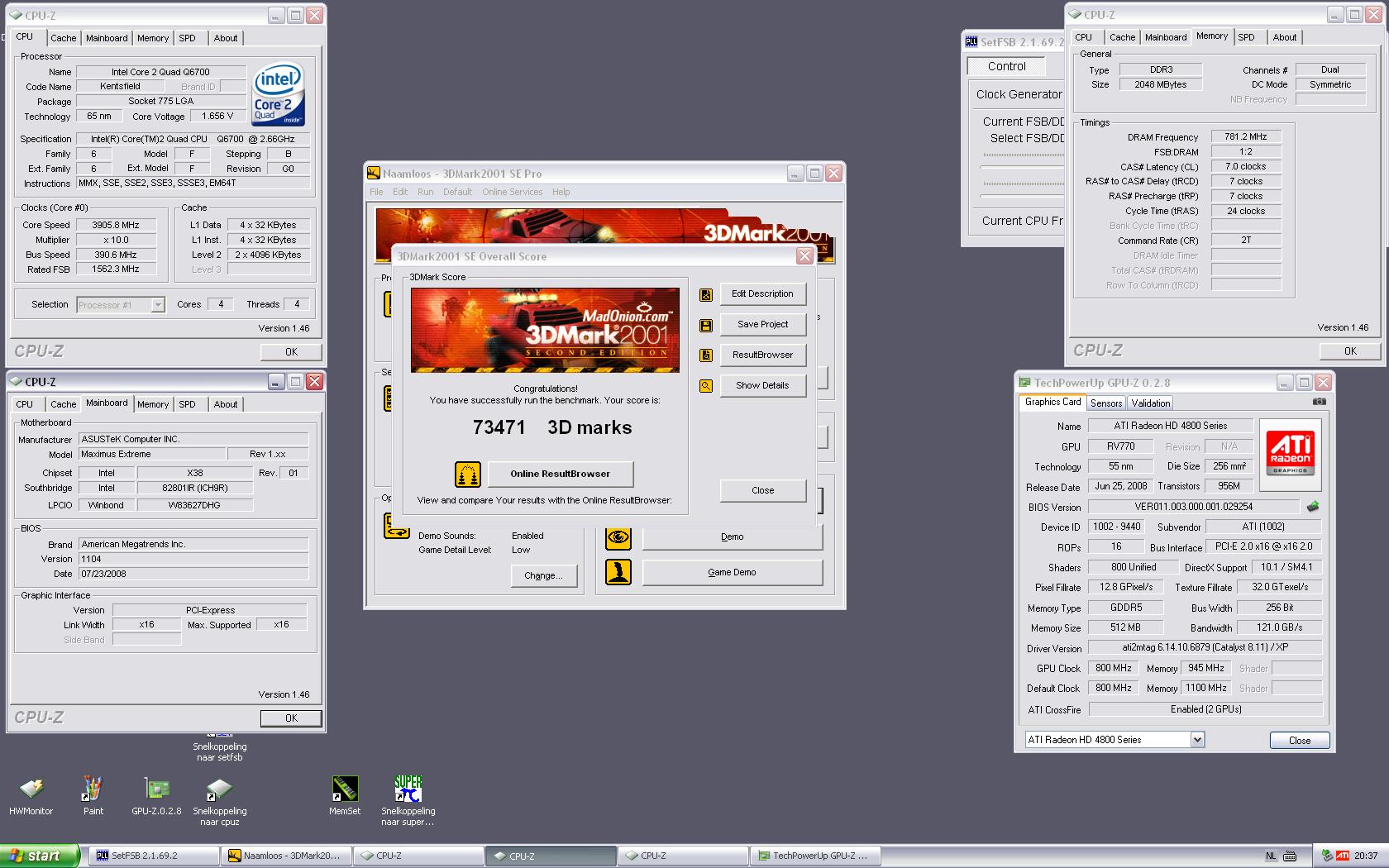Click the taskbar clock showing 20:37
Screen dimensions: 1389x868
pyautogui.click(x=1366, y=856)
